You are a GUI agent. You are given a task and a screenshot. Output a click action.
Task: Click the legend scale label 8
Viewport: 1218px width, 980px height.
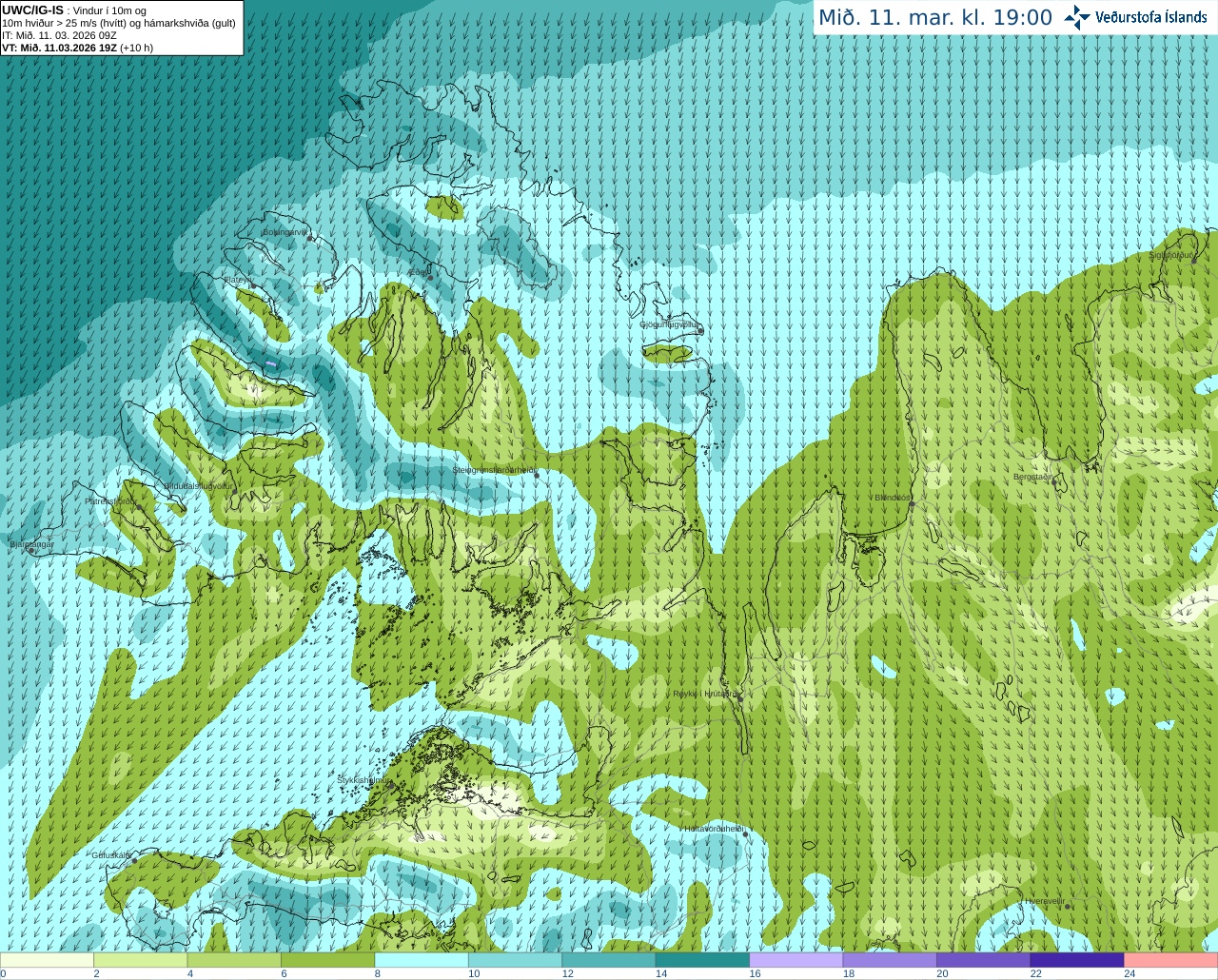pyautogui.click(x=378, y=974)
